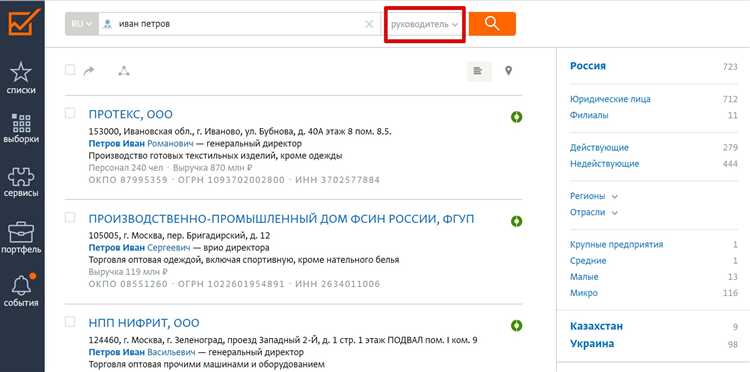Tick checkbox for НПП НИФРИТ, ООО
The height and width of the screenshot is (372, 750).
70,322
